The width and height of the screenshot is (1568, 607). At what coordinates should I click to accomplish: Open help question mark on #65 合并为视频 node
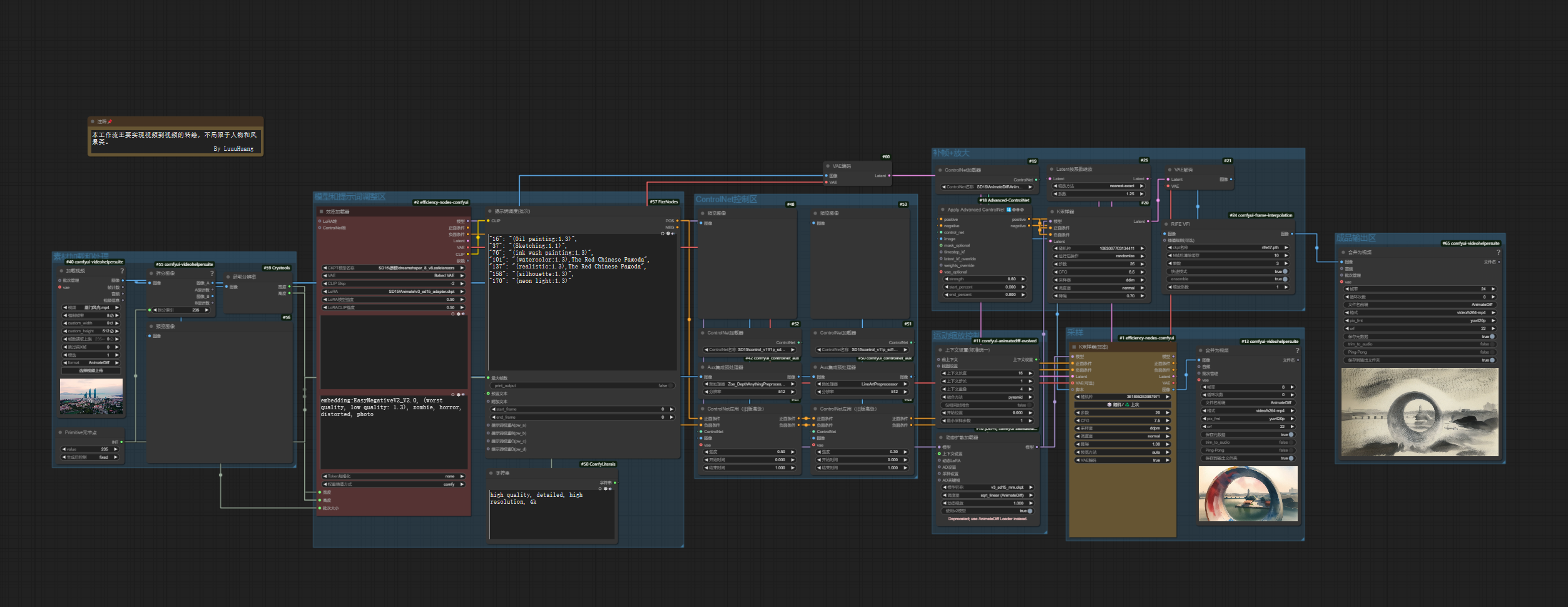tap(1498, 252)
